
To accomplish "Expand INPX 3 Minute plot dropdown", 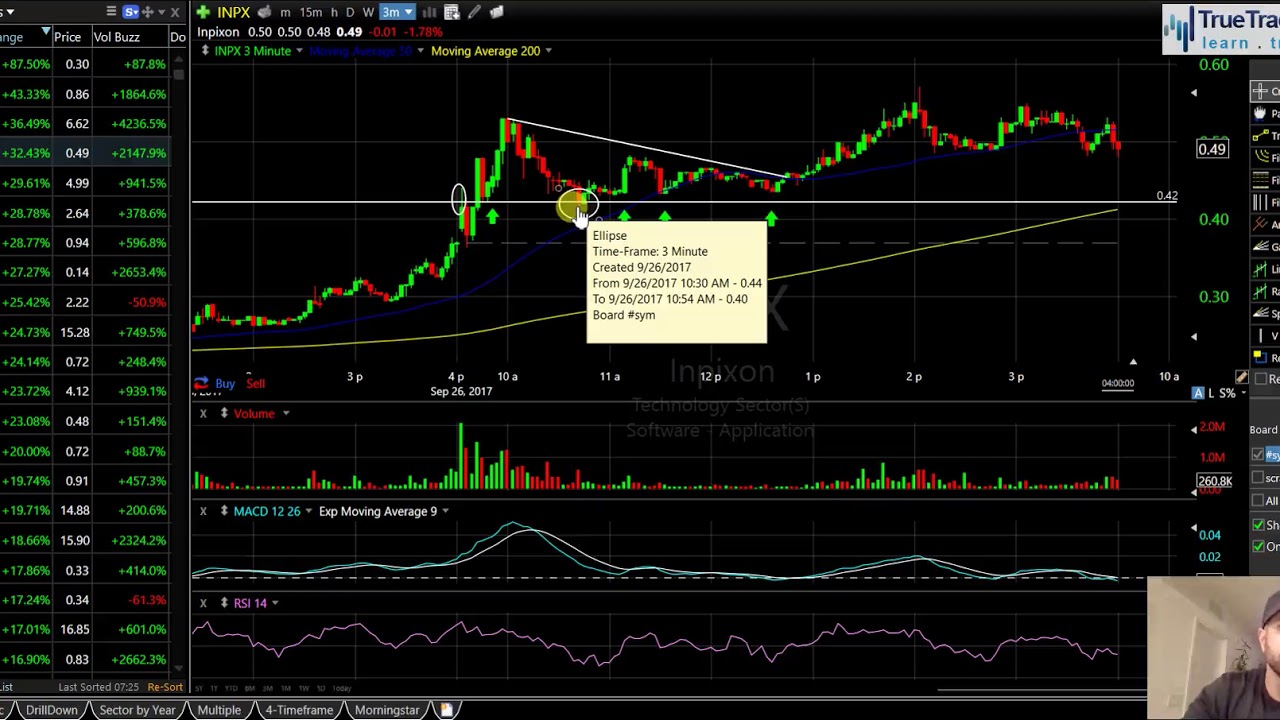I will [x=299, y=51].
